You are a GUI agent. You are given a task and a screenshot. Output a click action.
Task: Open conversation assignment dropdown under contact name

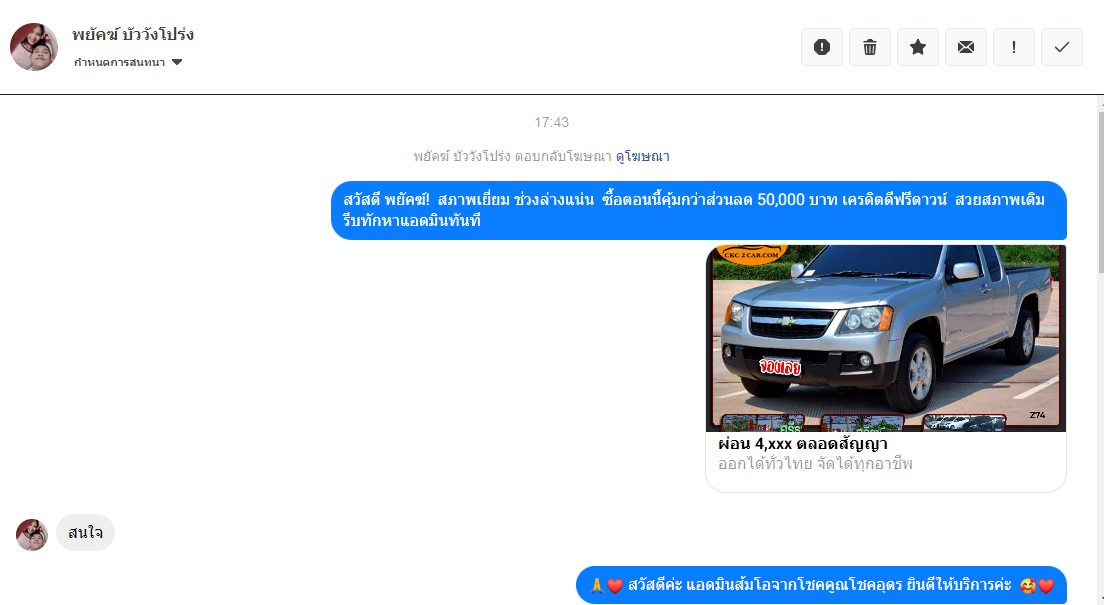(x=128, y=62)
